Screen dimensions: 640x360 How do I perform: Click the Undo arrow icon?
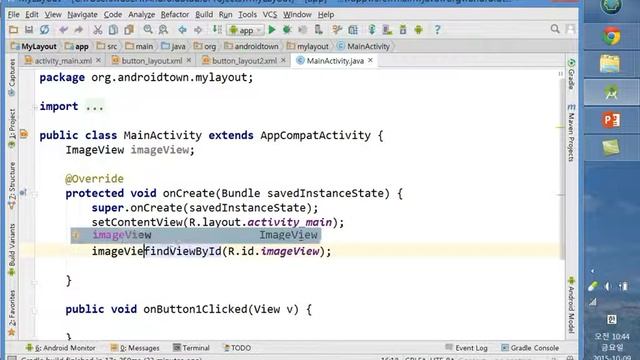(x=63, y=30)
